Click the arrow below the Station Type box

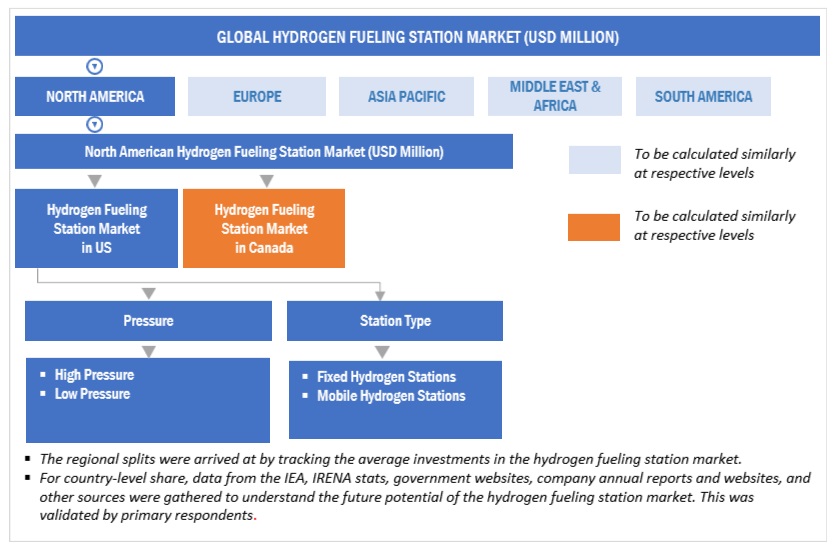click(x=381, y=351)
